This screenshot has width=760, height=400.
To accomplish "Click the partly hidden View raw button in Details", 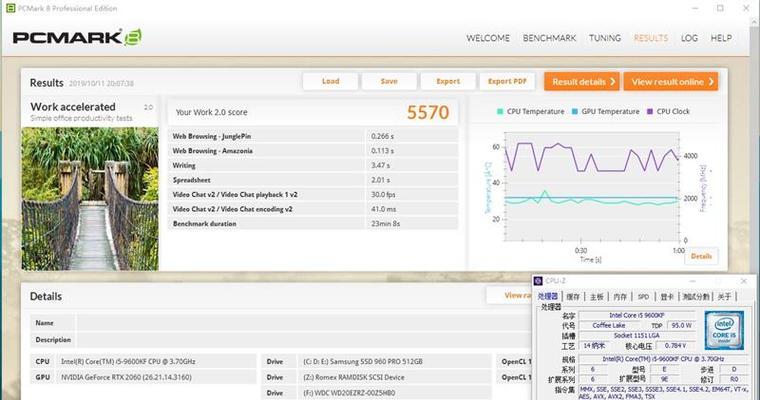I will click(509, 295).
